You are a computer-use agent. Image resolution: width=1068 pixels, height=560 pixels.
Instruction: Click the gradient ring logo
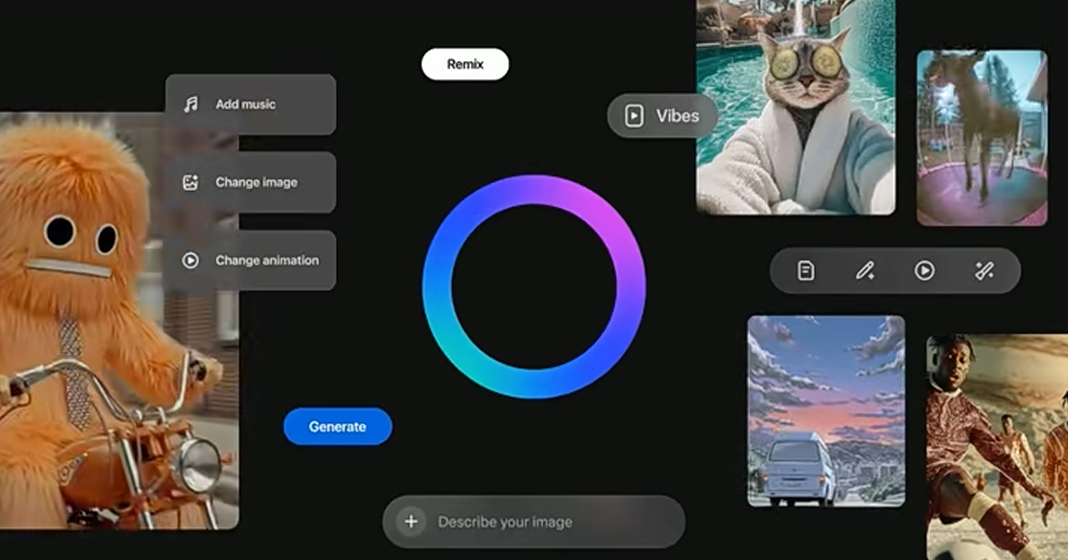click(x=534, y=287)
